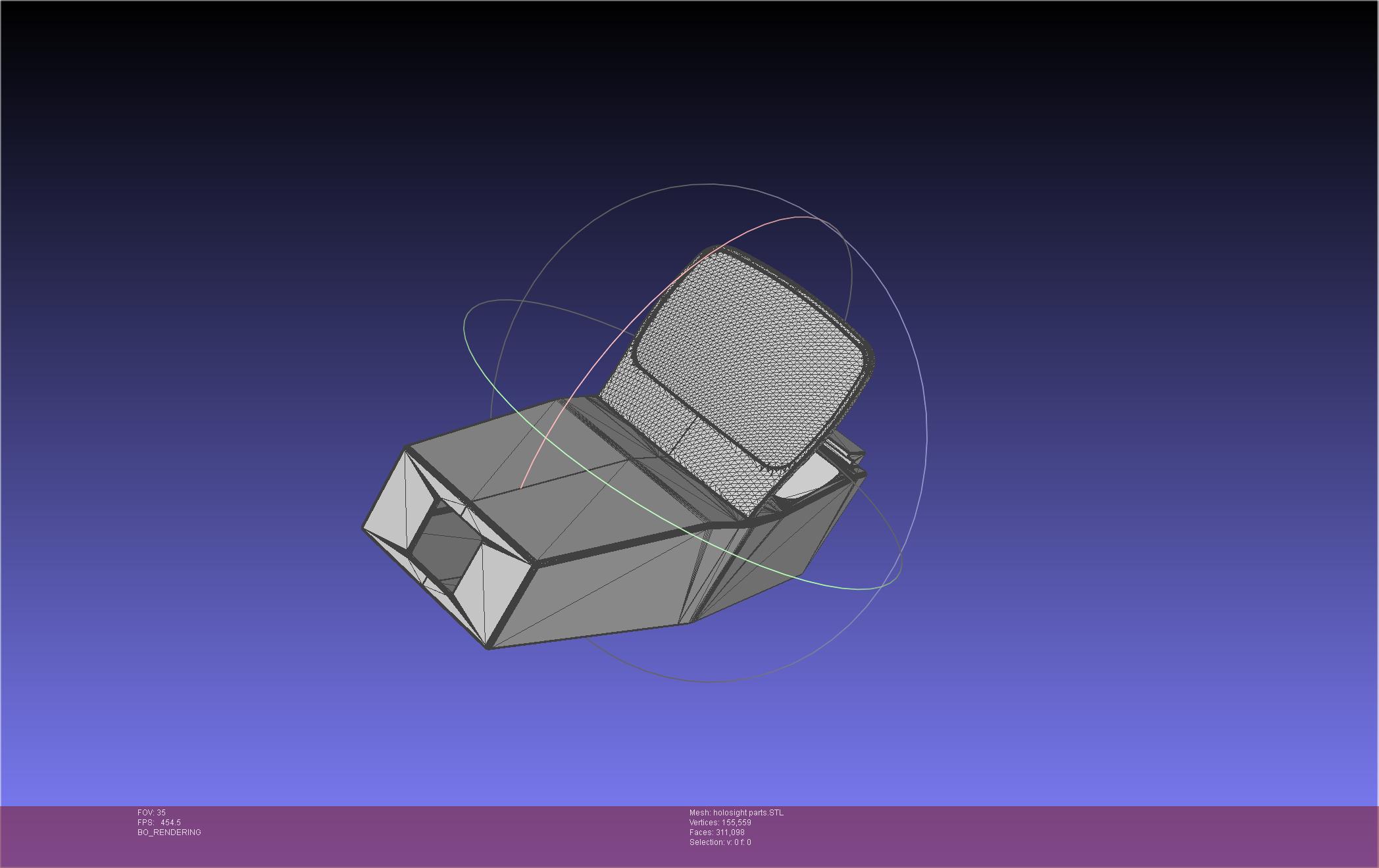
Task: Click the Mesh: holosight parts.STL label
Action: pos(736,813)
